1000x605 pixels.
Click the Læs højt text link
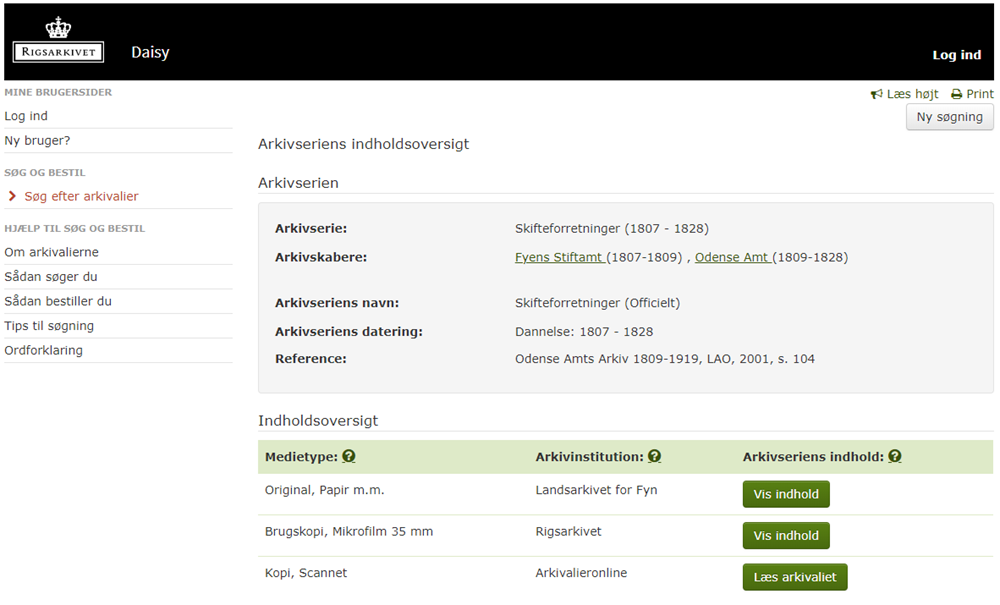tap(913, 94)
